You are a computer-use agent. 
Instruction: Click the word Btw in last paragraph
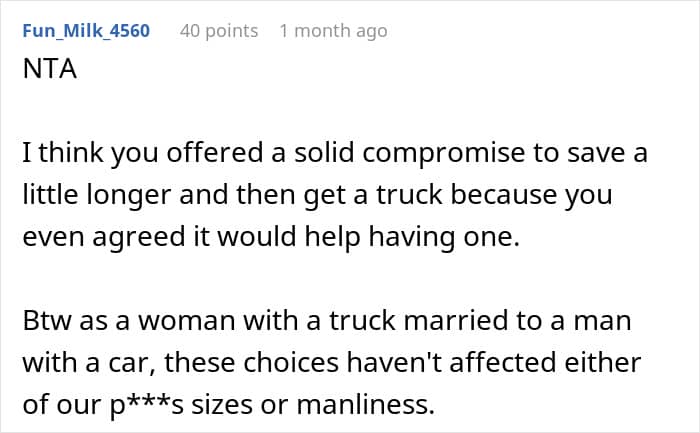47,321
